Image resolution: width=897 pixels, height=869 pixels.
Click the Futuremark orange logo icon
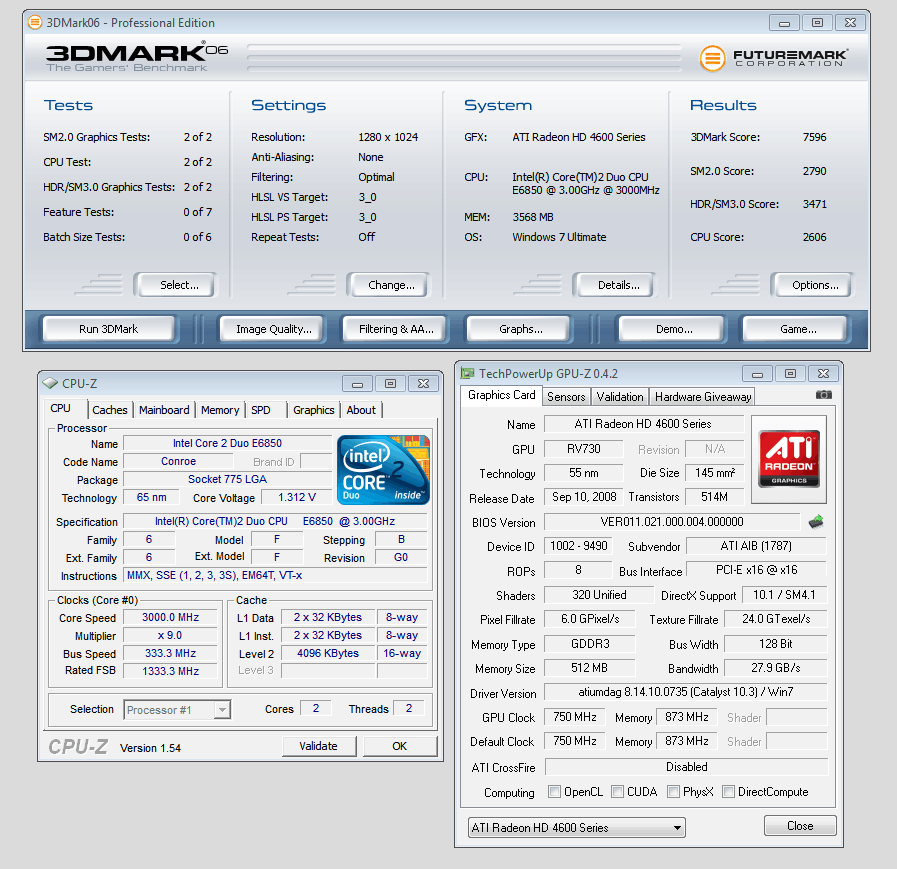coord(712,58)
